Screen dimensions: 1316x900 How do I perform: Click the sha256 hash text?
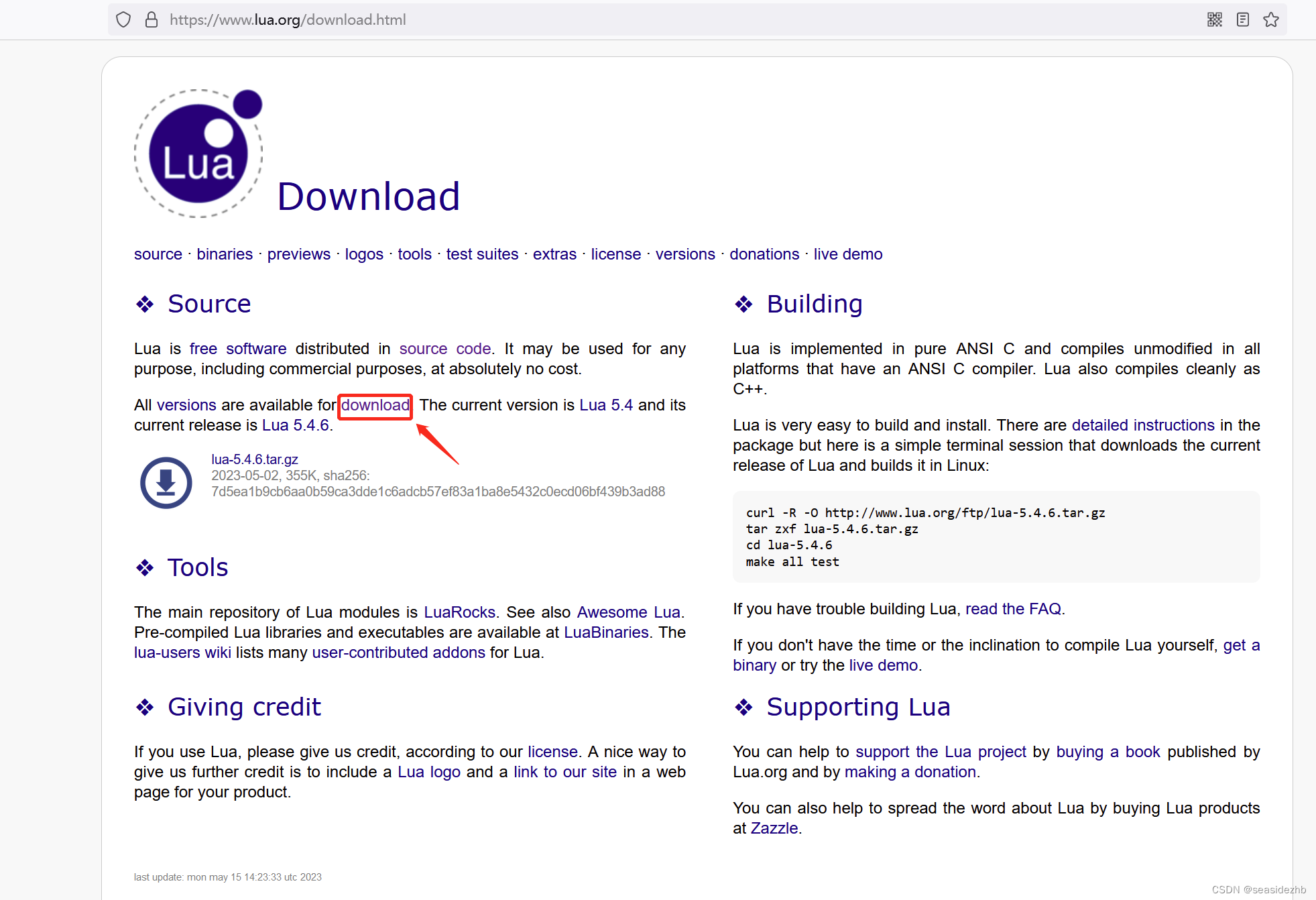click(x=438, y=492)
